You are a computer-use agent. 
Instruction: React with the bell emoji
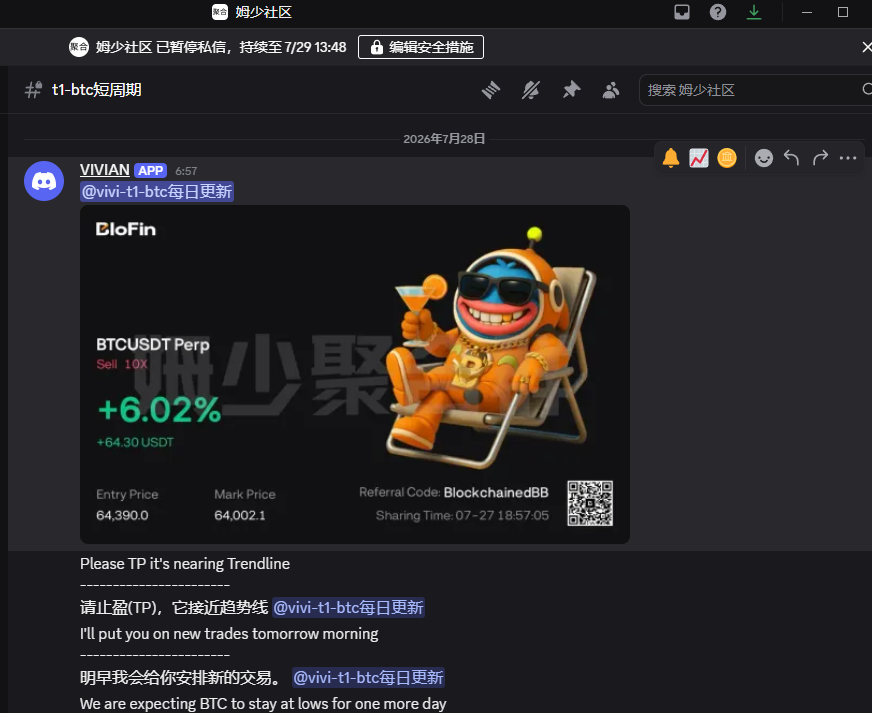[x=671, y=159]
